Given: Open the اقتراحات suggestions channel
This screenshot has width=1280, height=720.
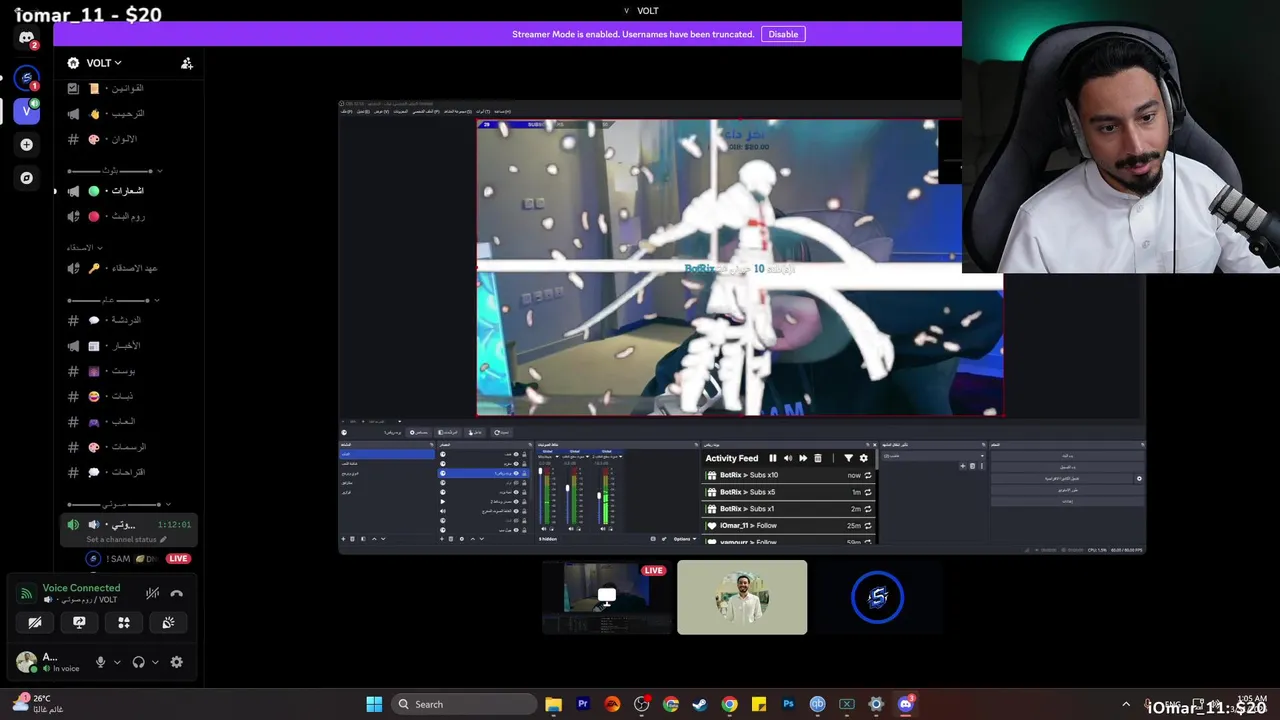Looking at the screenshot, I should [x=128, y=472].
